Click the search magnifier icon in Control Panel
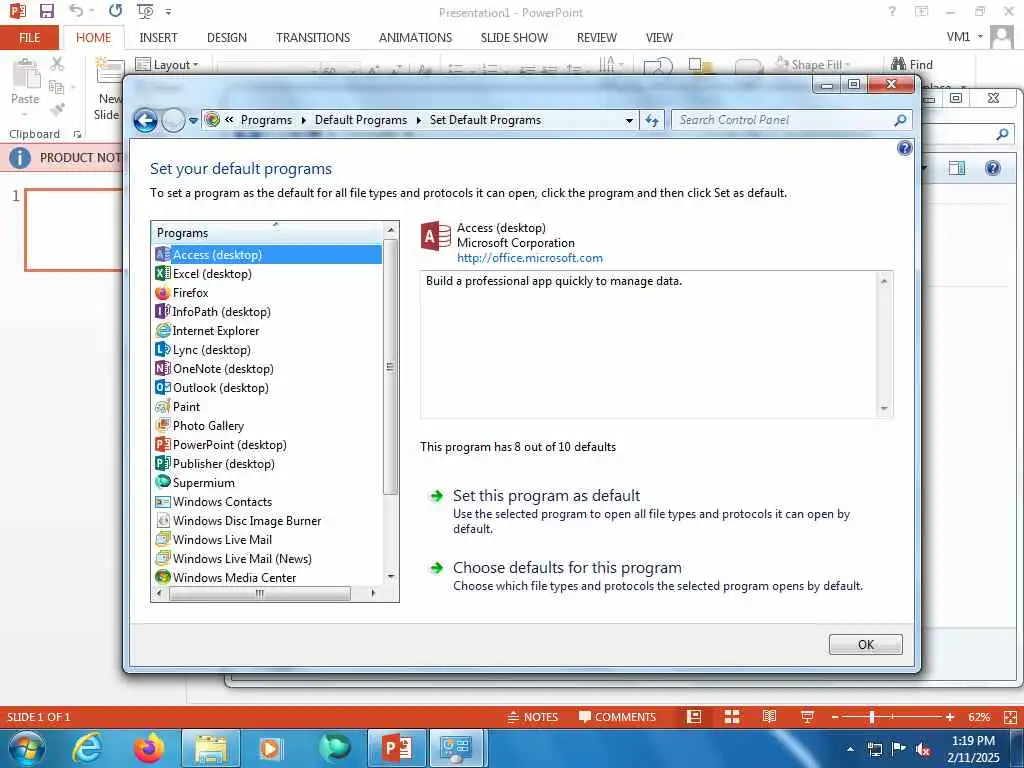 (900, 120)
